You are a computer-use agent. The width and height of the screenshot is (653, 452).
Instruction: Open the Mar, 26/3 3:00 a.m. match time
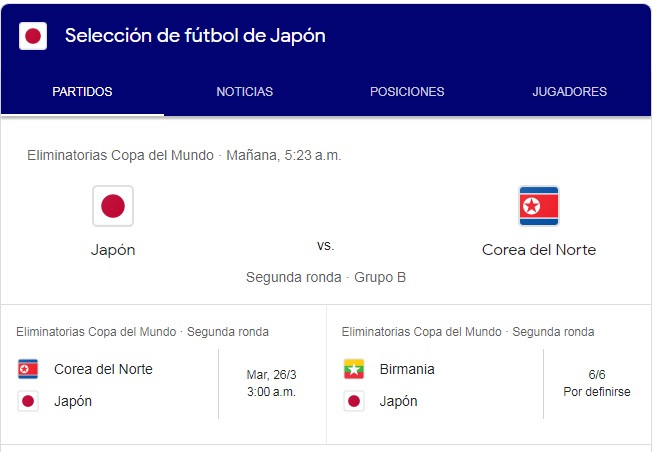[x=272, y=383]
